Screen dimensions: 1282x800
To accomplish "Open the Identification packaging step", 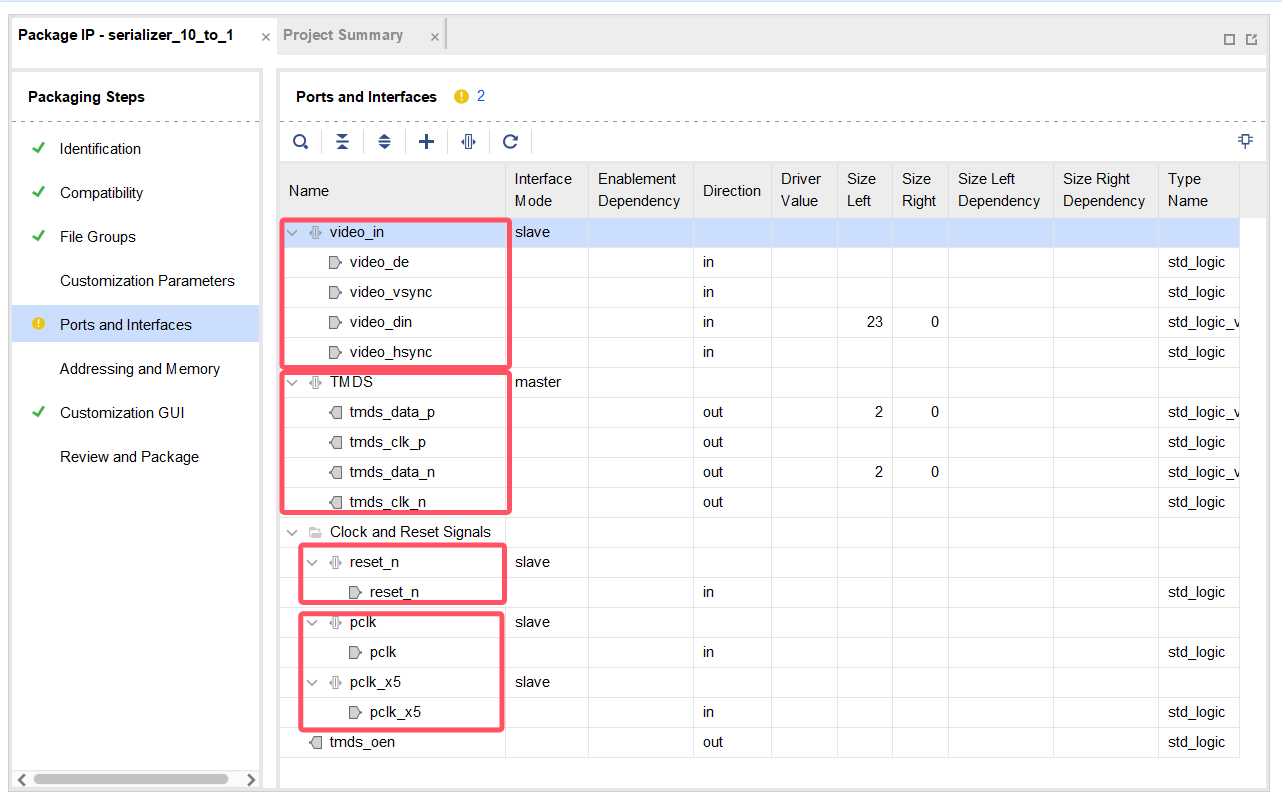I will pos(100,149).
